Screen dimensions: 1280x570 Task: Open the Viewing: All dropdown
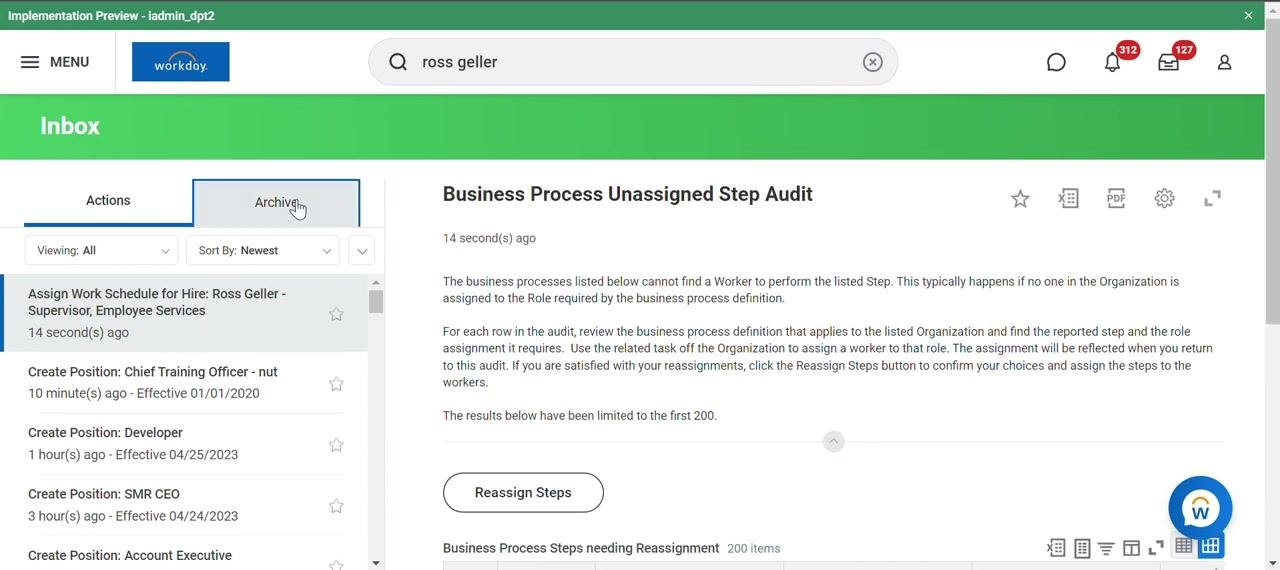[x=101, y=251]
